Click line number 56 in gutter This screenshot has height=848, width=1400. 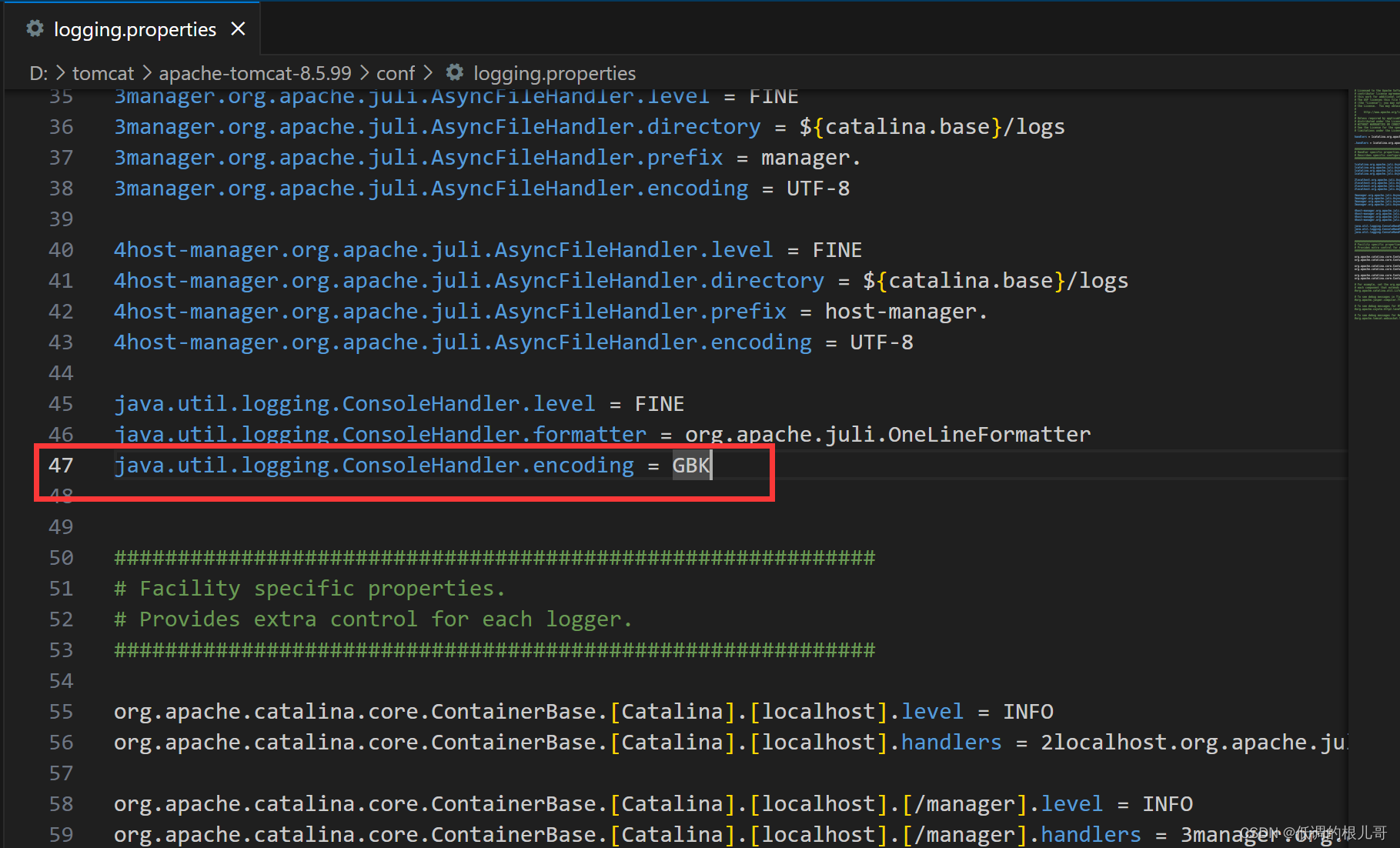coord(61,743)
